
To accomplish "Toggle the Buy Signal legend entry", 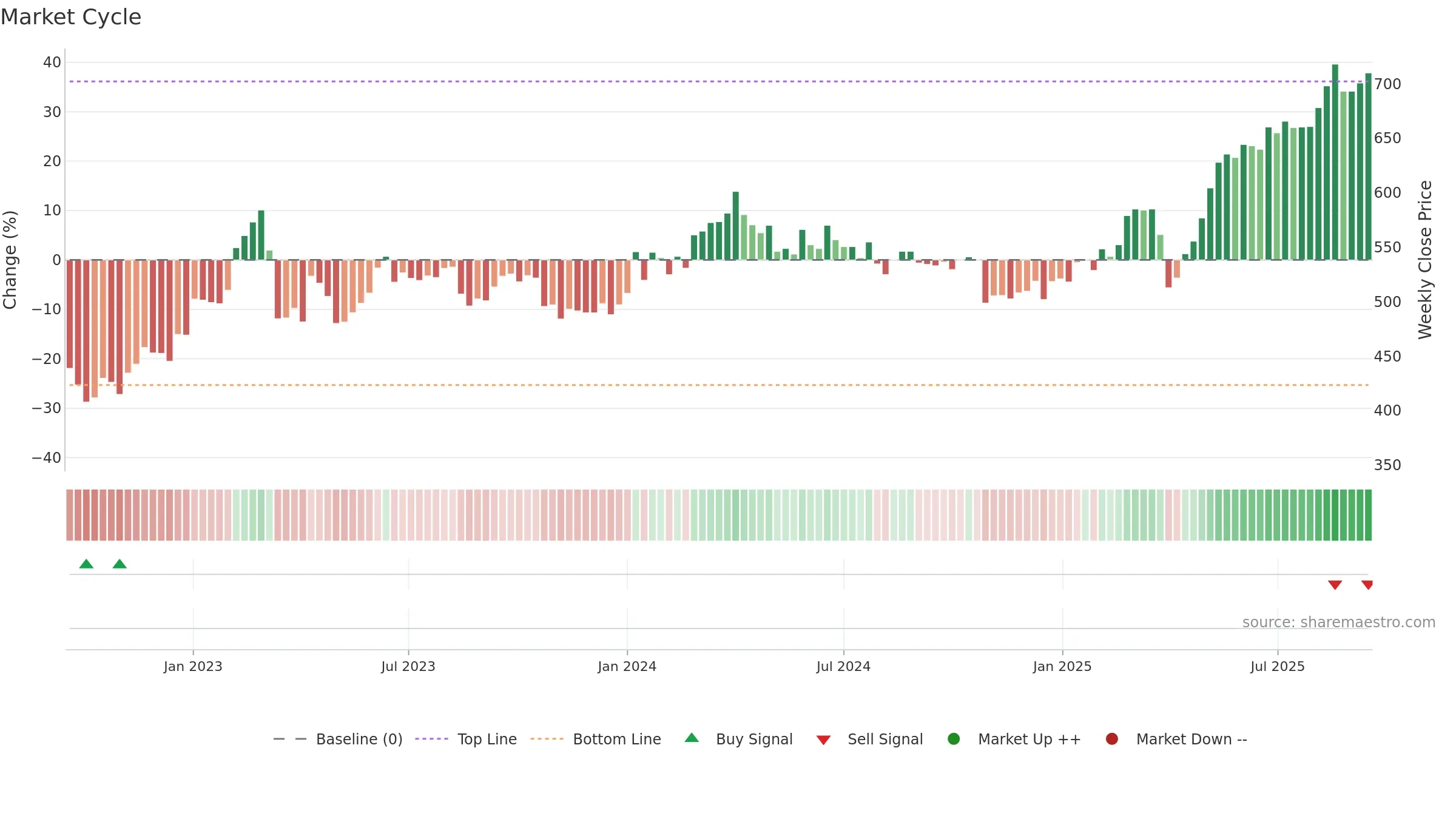I will click(738, 739).
